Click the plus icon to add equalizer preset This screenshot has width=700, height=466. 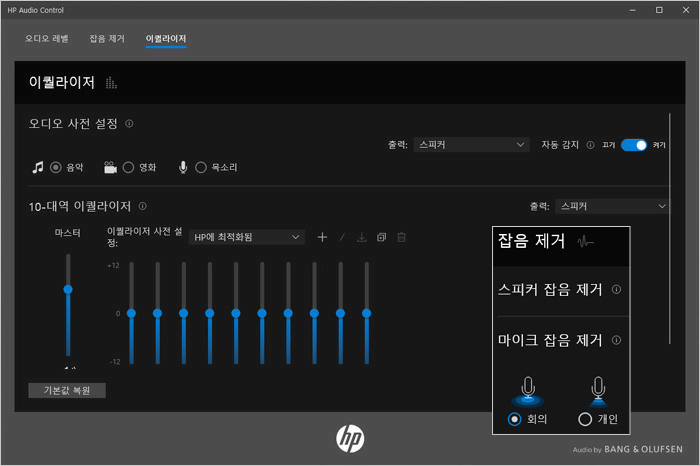pos(322,237)
